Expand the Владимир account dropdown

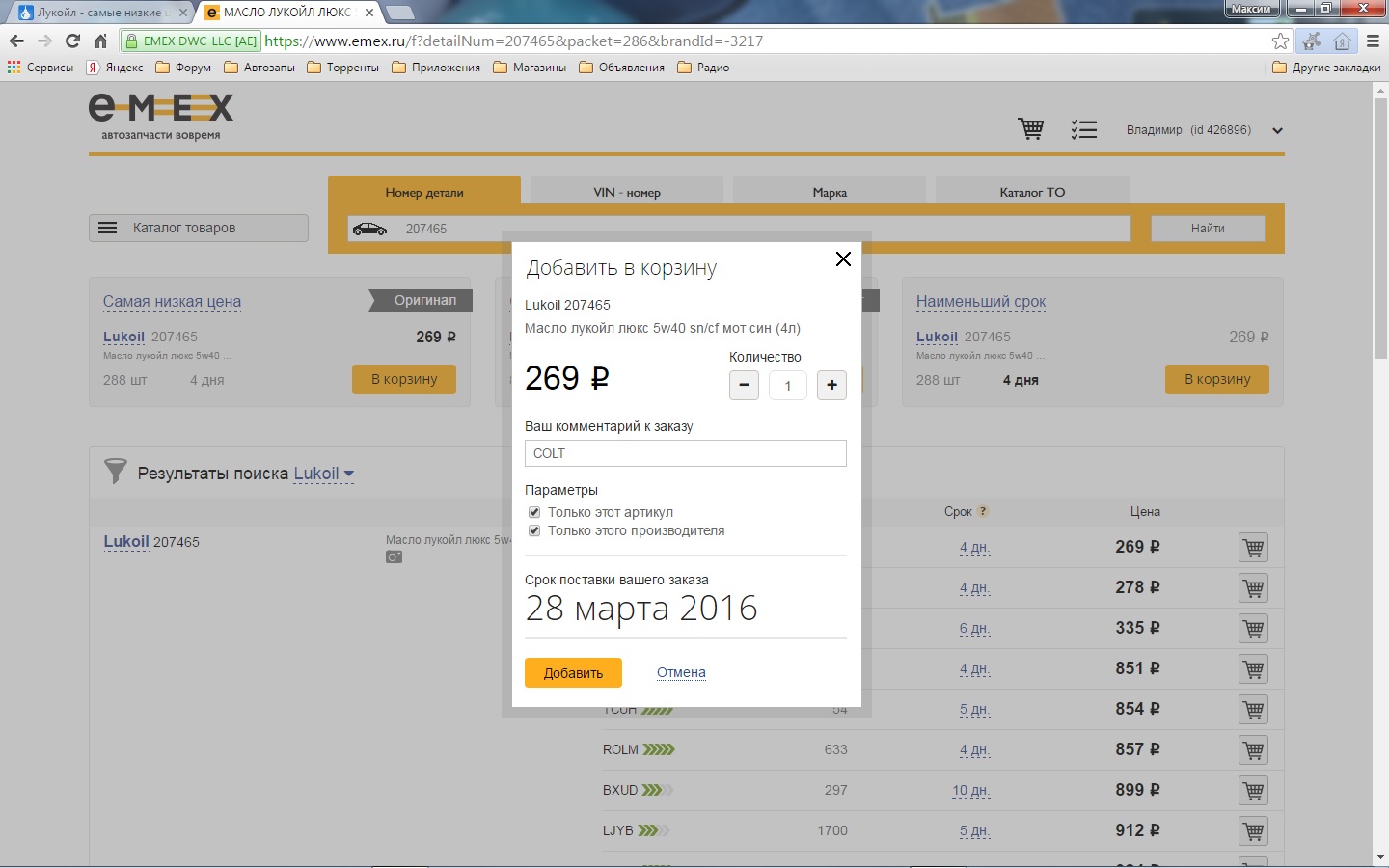1277,130
